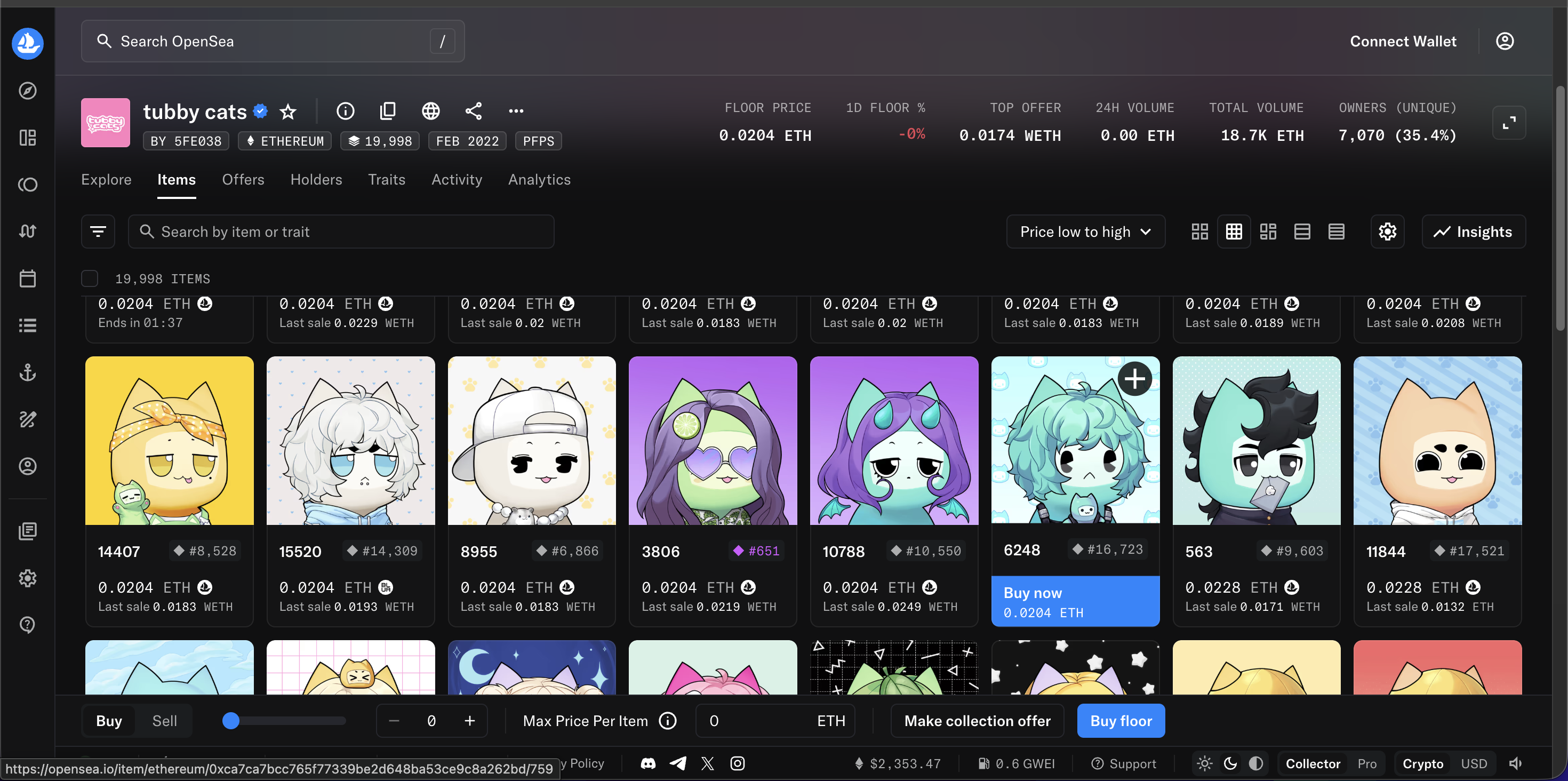The height and width of the screenshot is (781, 1568).
Task: Open the Insights panel
Action: coord(1473,232)
